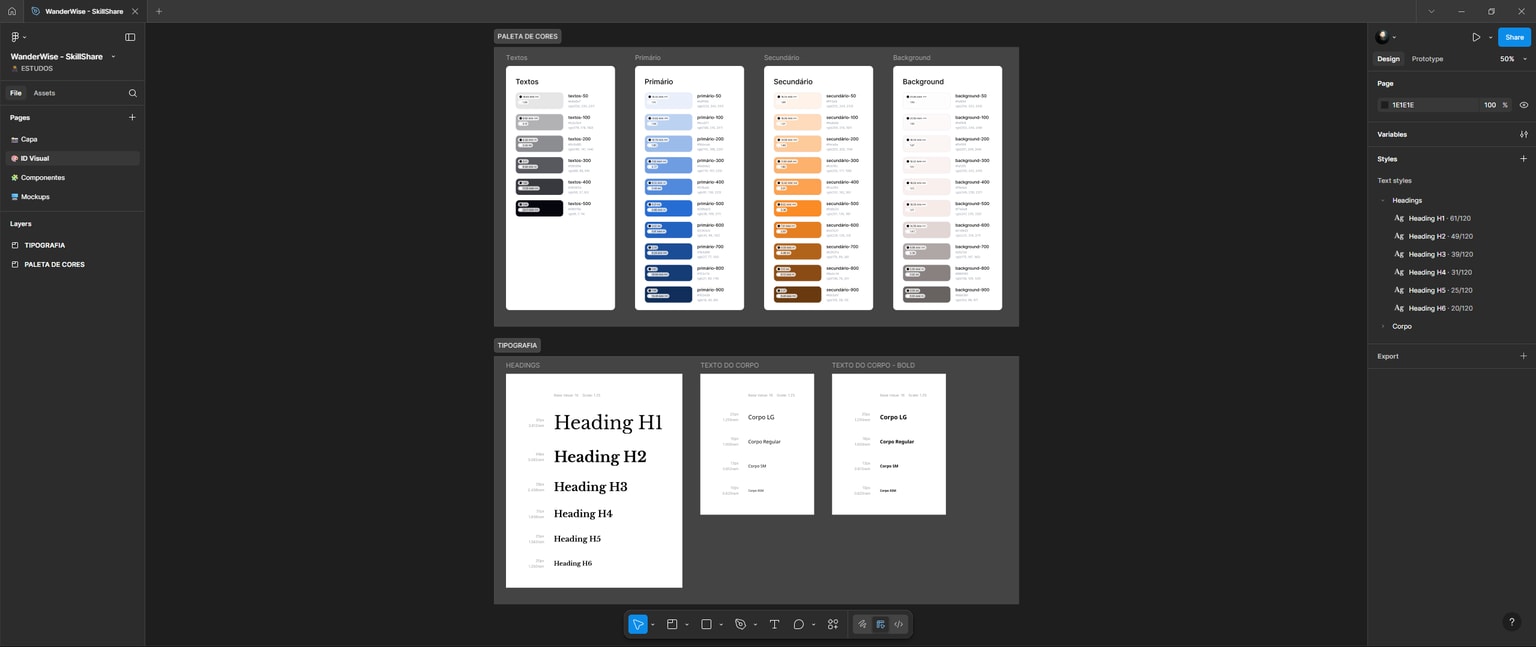Click the ESTUDOS project link
The image size is (1536, 647).
point(36,69)
